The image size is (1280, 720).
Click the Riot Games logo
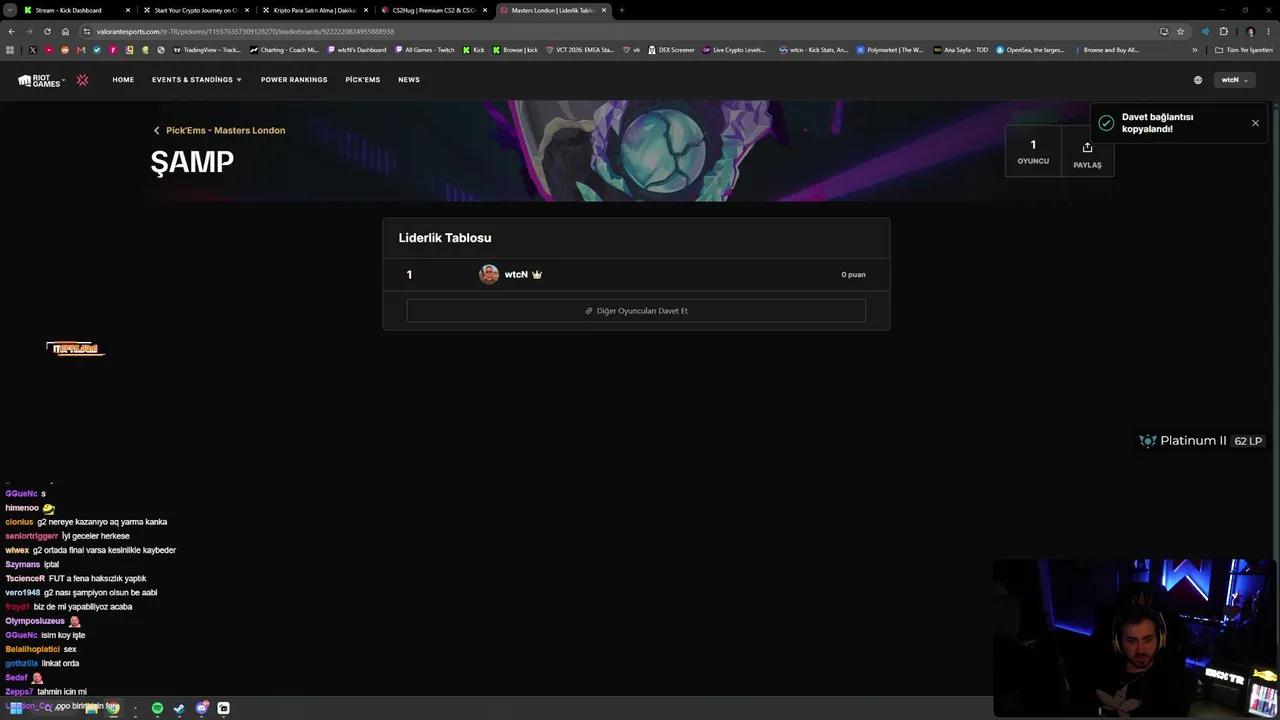pos(40,80)
